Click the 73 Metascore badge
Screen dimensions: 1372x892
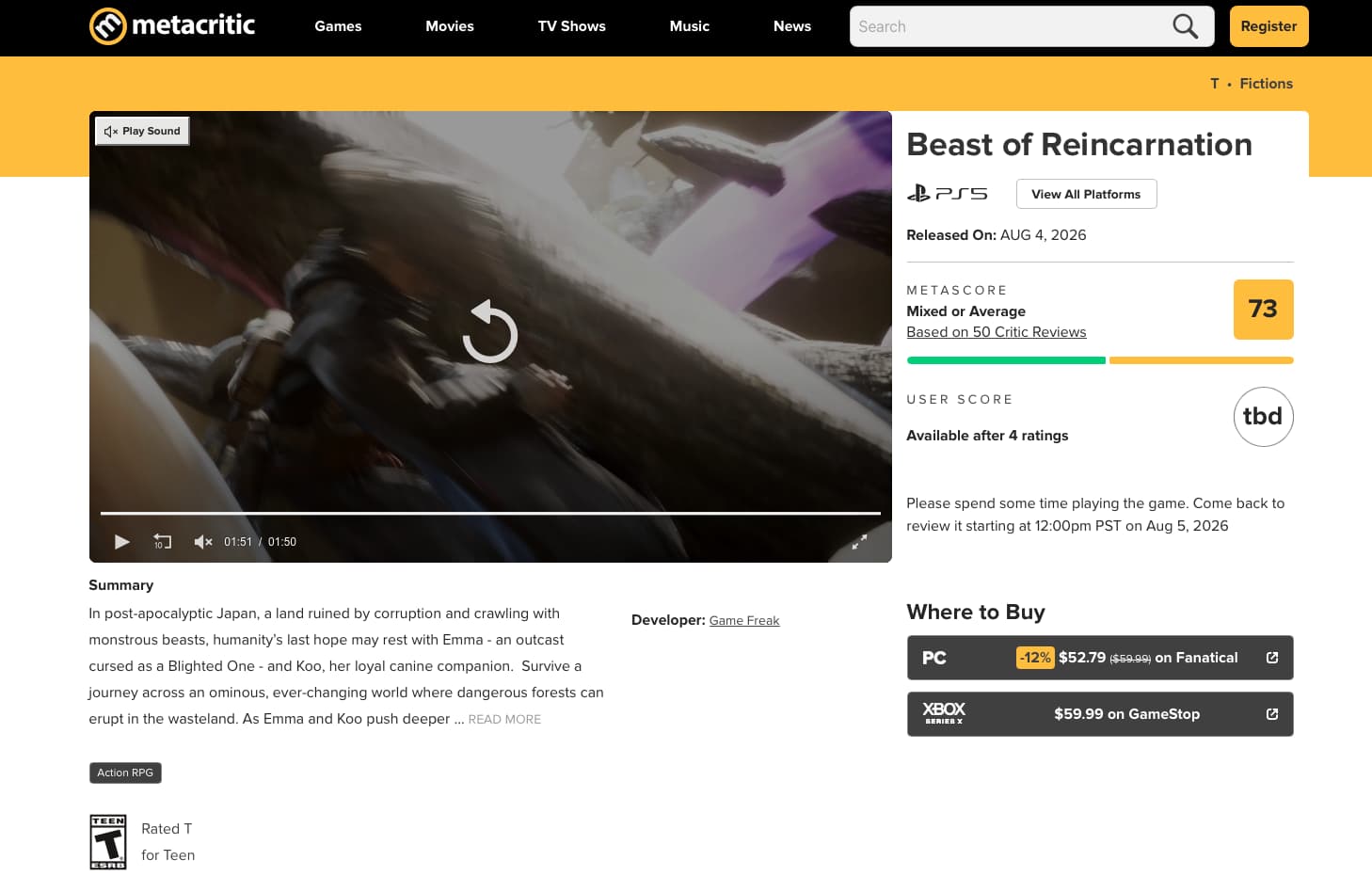pyautogui.click(x=1263, y=310)
